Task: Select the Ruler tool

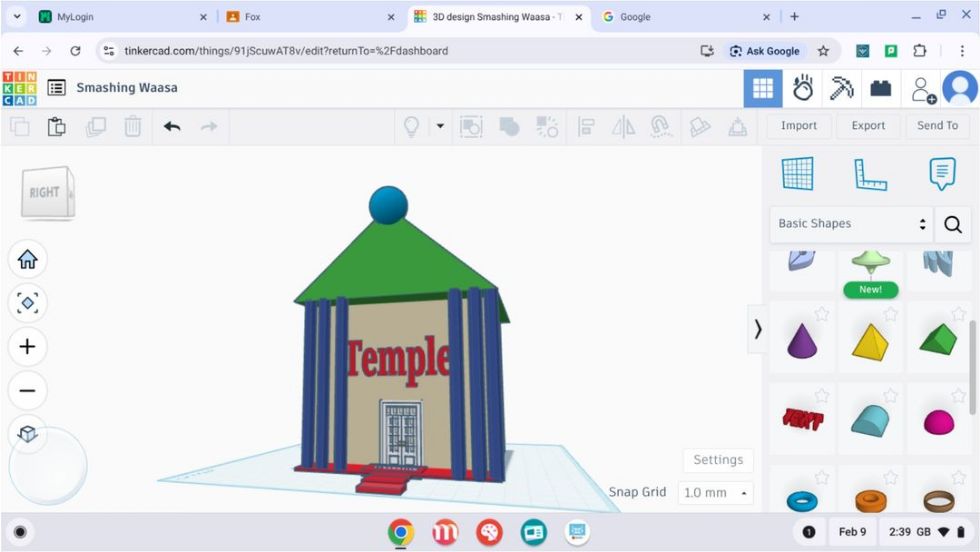Action: coord(869,174)
